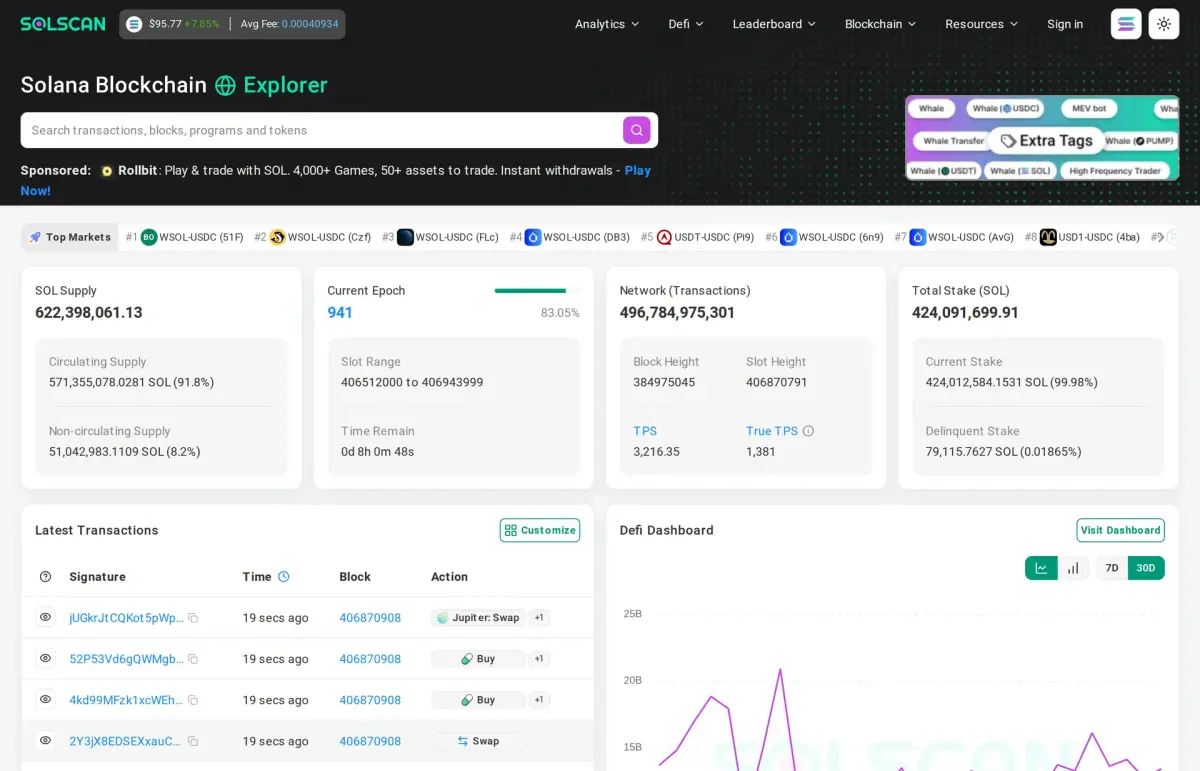Viewport: 1200px width, 771px height.
Task: Select the 7D chart range
Action: [x=1112, y=568]
